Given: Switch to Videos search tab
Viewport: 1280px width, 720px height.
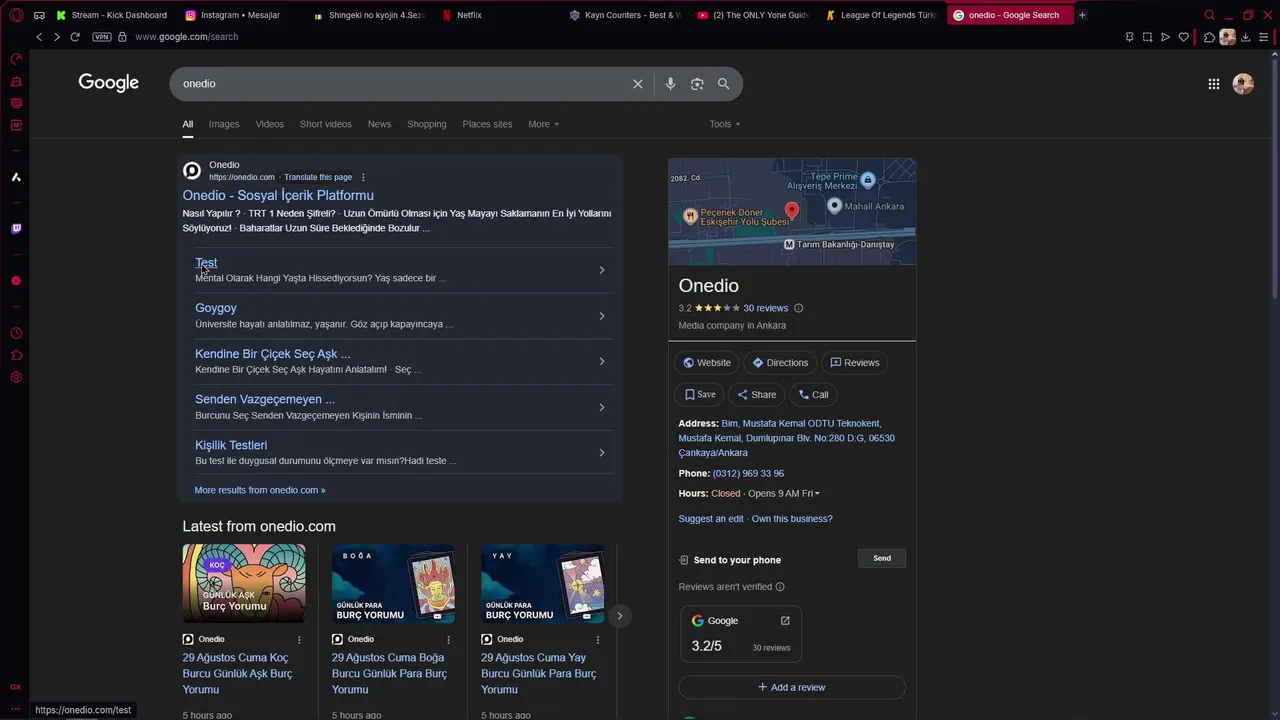Looking at the screenshot, I should click(269, 124).
